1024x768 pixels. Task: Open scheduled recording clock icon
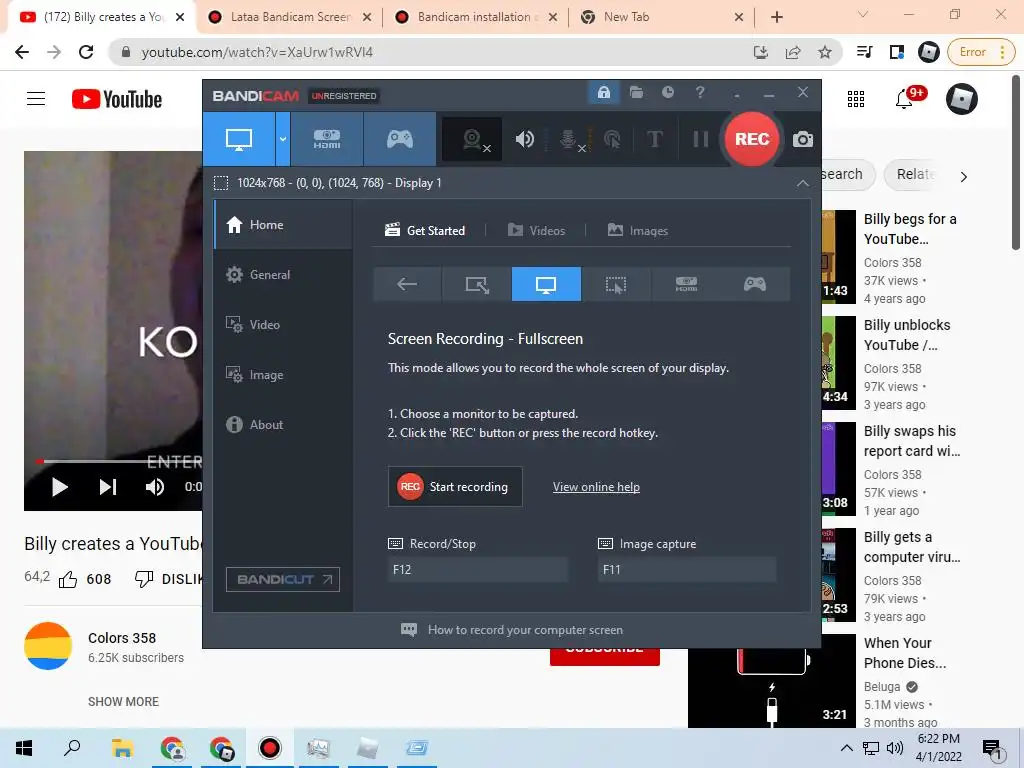pyautogui.click(x=667, y=93)
